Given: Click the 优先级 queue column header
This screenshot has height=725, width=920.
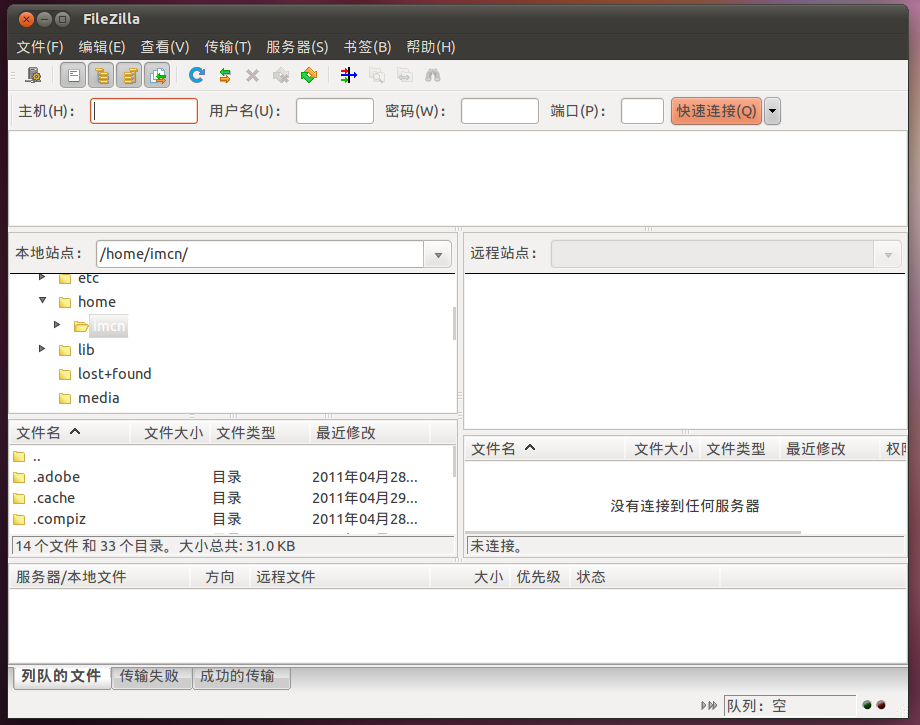Looking at the screenshot, I should point(539,577).
